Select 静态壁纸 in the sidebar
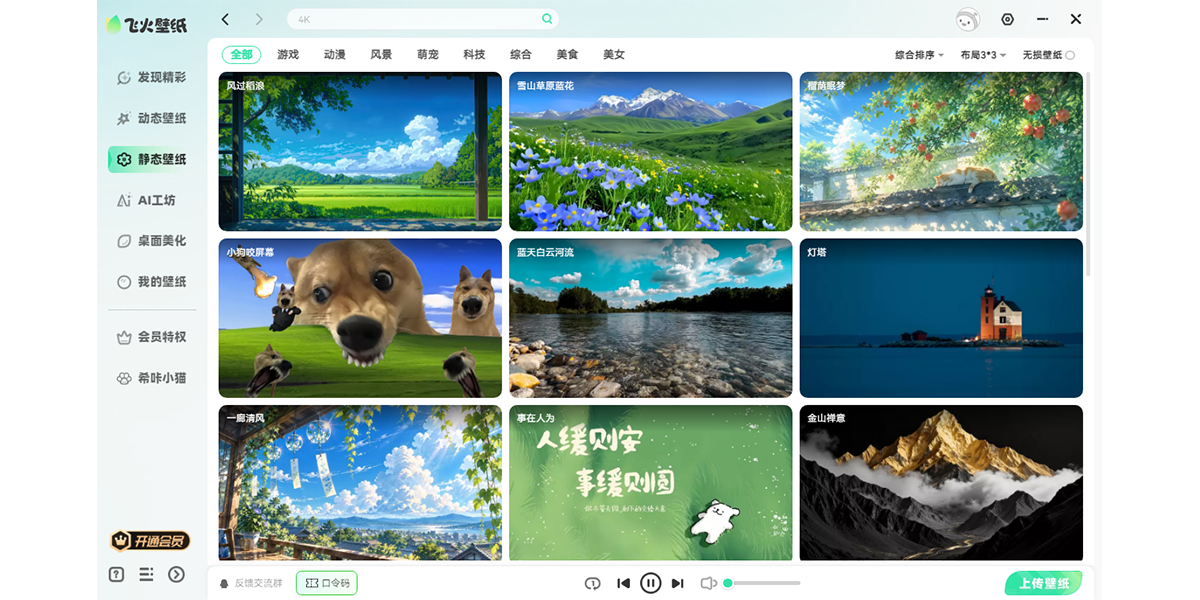This screenshot has width=1200, height=600. (152, 159)
